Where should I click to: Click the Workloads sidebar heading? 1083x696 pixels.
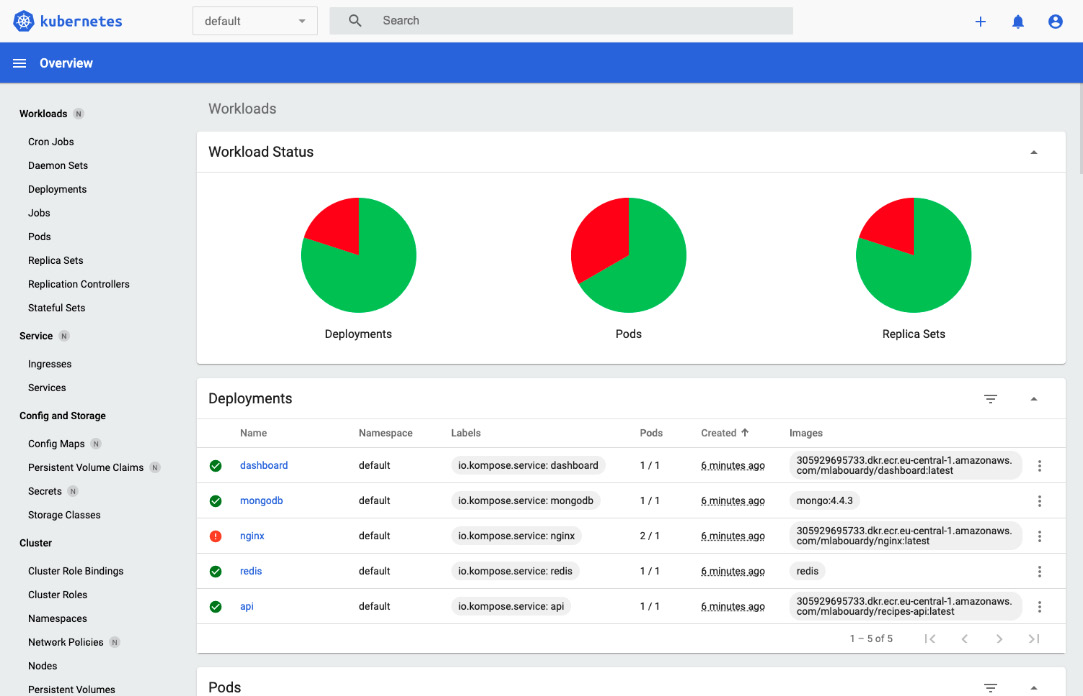point(43,114)
